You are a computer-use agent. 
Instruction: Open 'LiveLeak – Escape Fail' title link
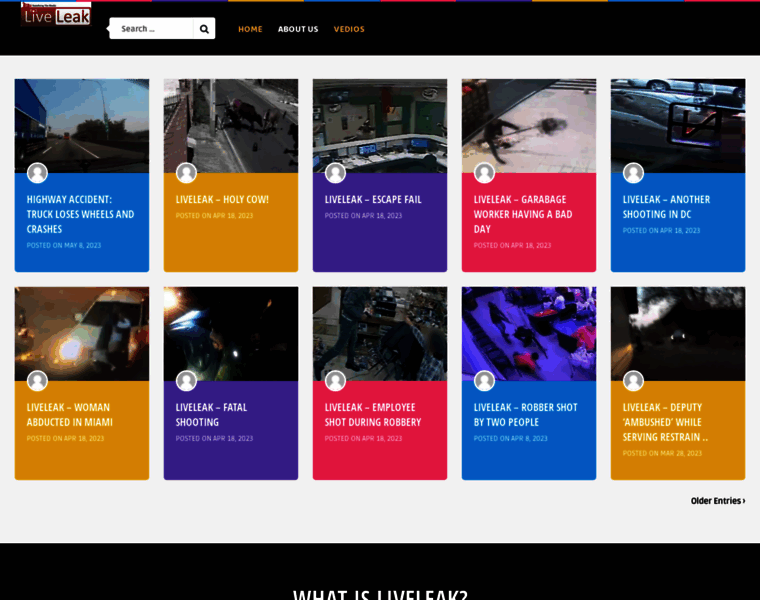pyautogui.click(x=373, y=199)
